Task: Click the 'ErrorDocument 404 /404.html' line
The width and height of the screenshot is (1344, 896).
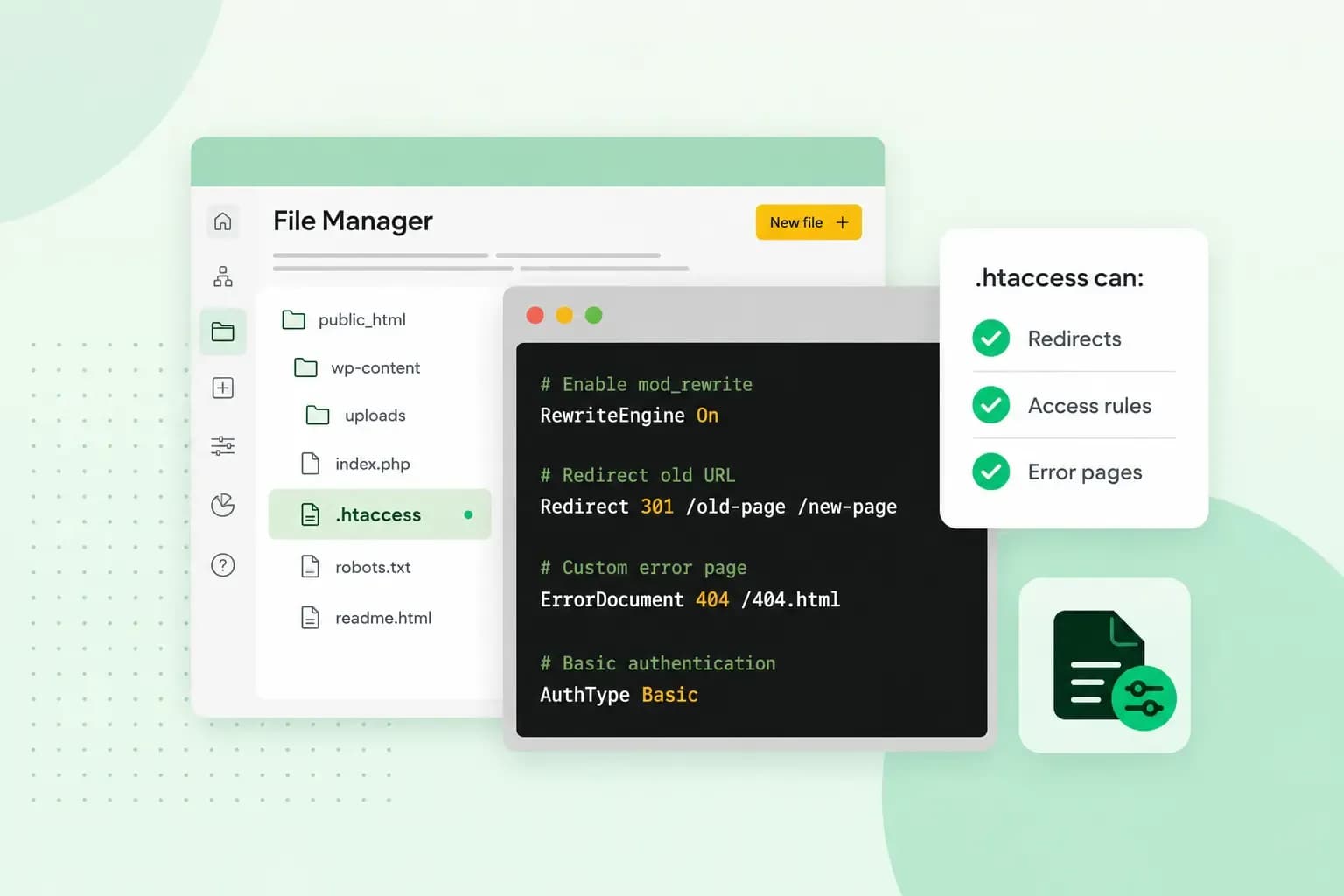Action: click(690, 599)
